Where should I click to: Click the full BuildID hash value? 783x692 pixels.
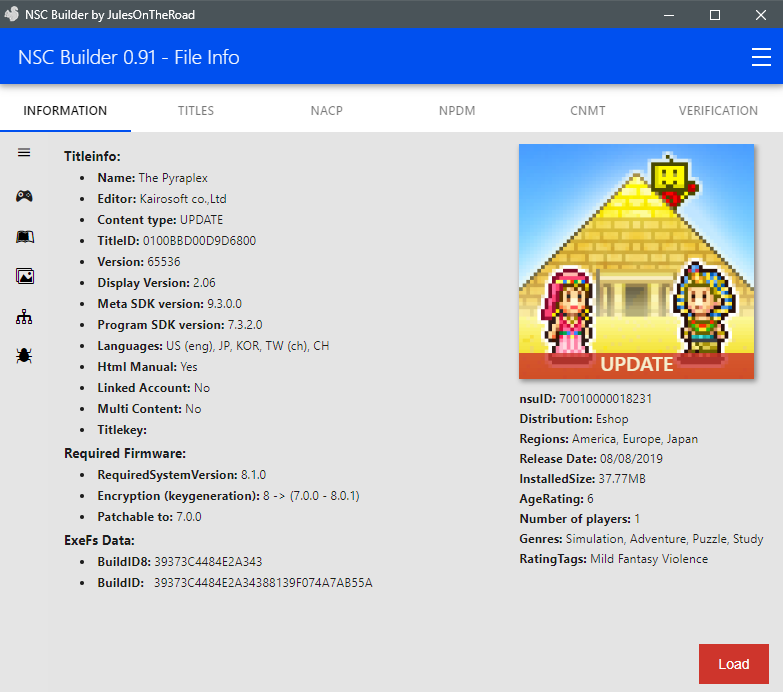[263, 582]
